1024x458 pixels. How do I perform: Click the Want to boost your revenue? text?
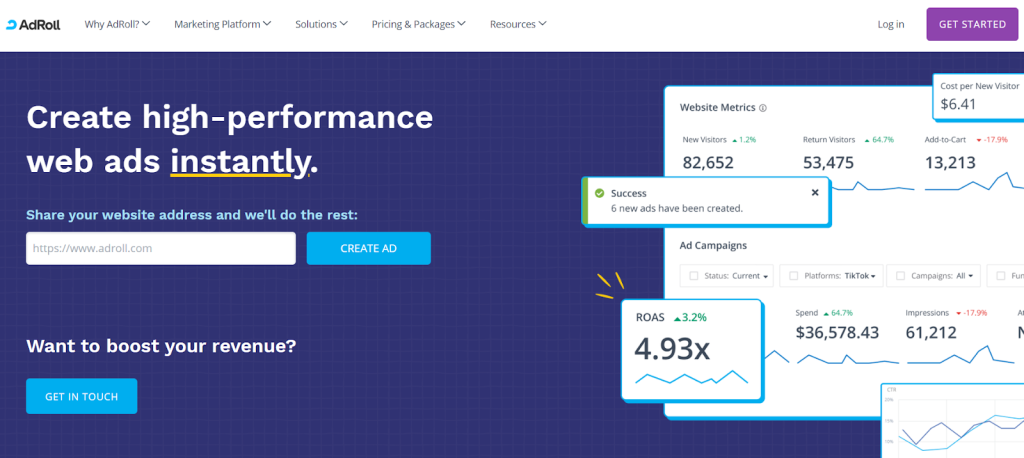161,346
